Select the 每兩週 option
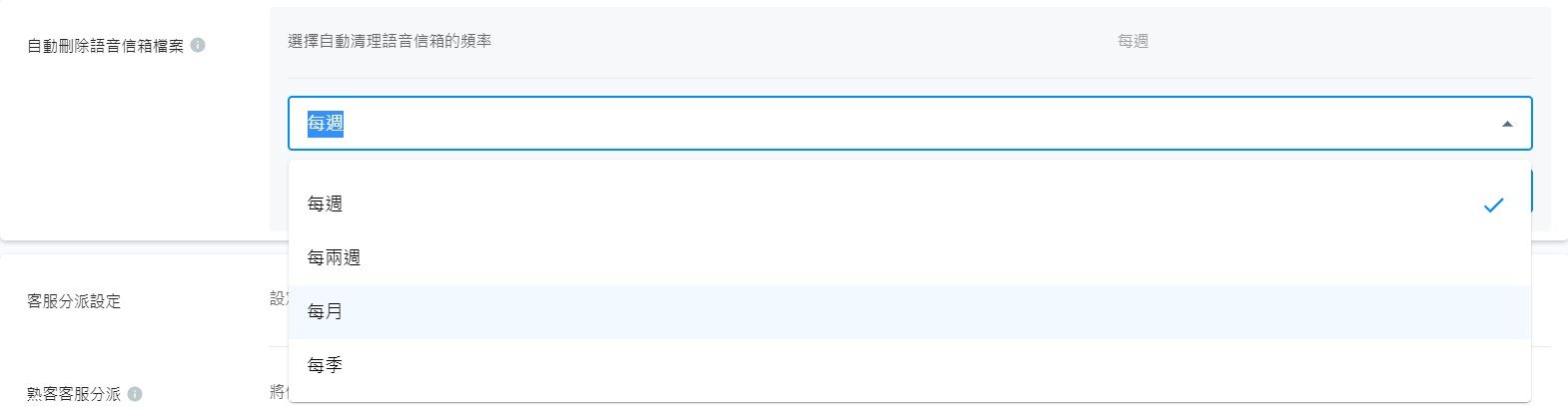This screenshot has height=414, width=1568. pyautogui.click(x=334, y=257)
